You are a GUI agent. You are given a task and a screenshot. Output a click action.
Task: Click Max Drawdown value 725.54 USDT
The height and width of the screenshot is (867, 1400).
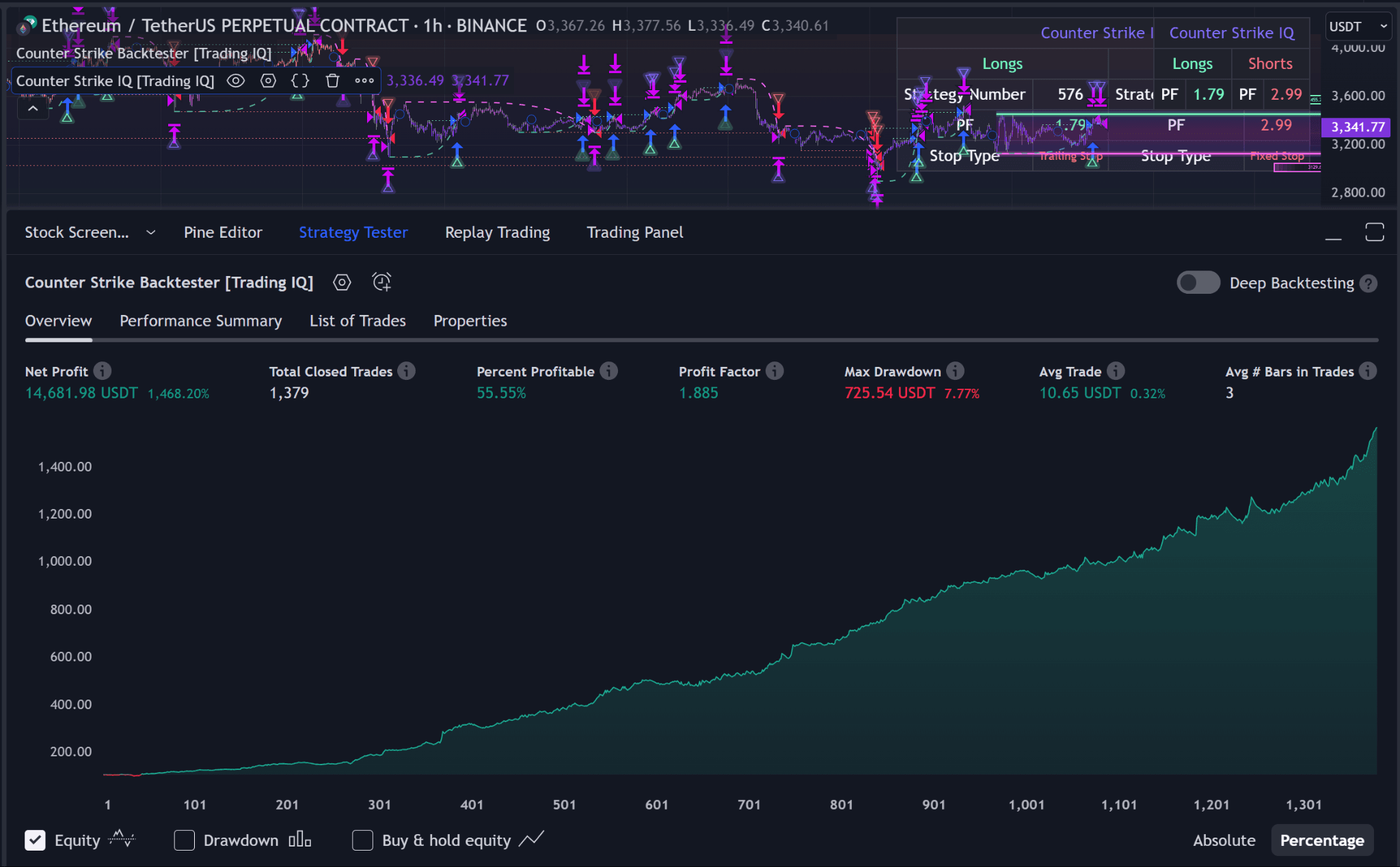click(x=889, y=393)
